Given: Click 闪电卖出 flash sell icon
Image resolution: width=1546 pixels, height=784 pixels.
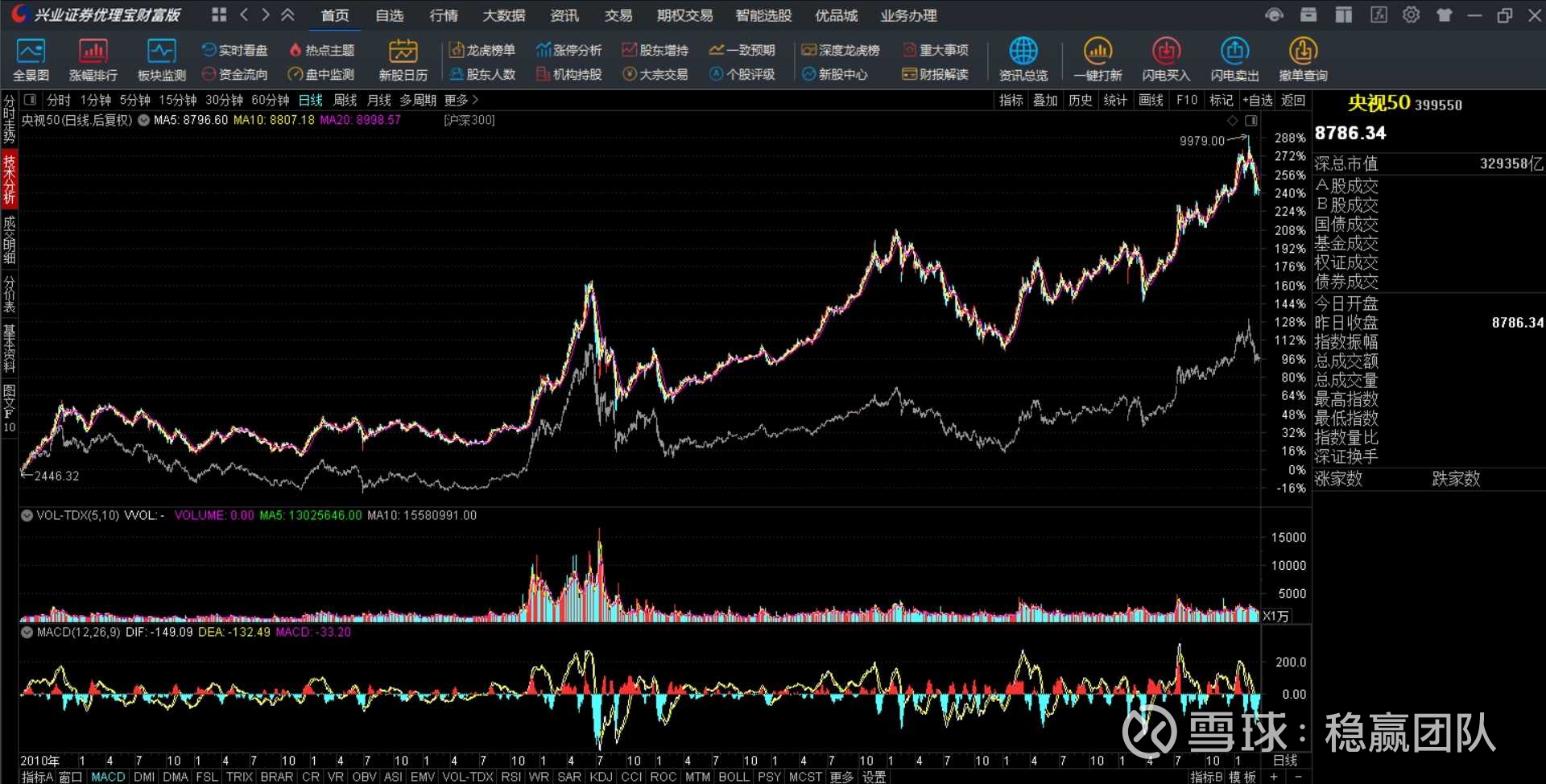Looking at the screenshot, I should (x=1234, y=60).
